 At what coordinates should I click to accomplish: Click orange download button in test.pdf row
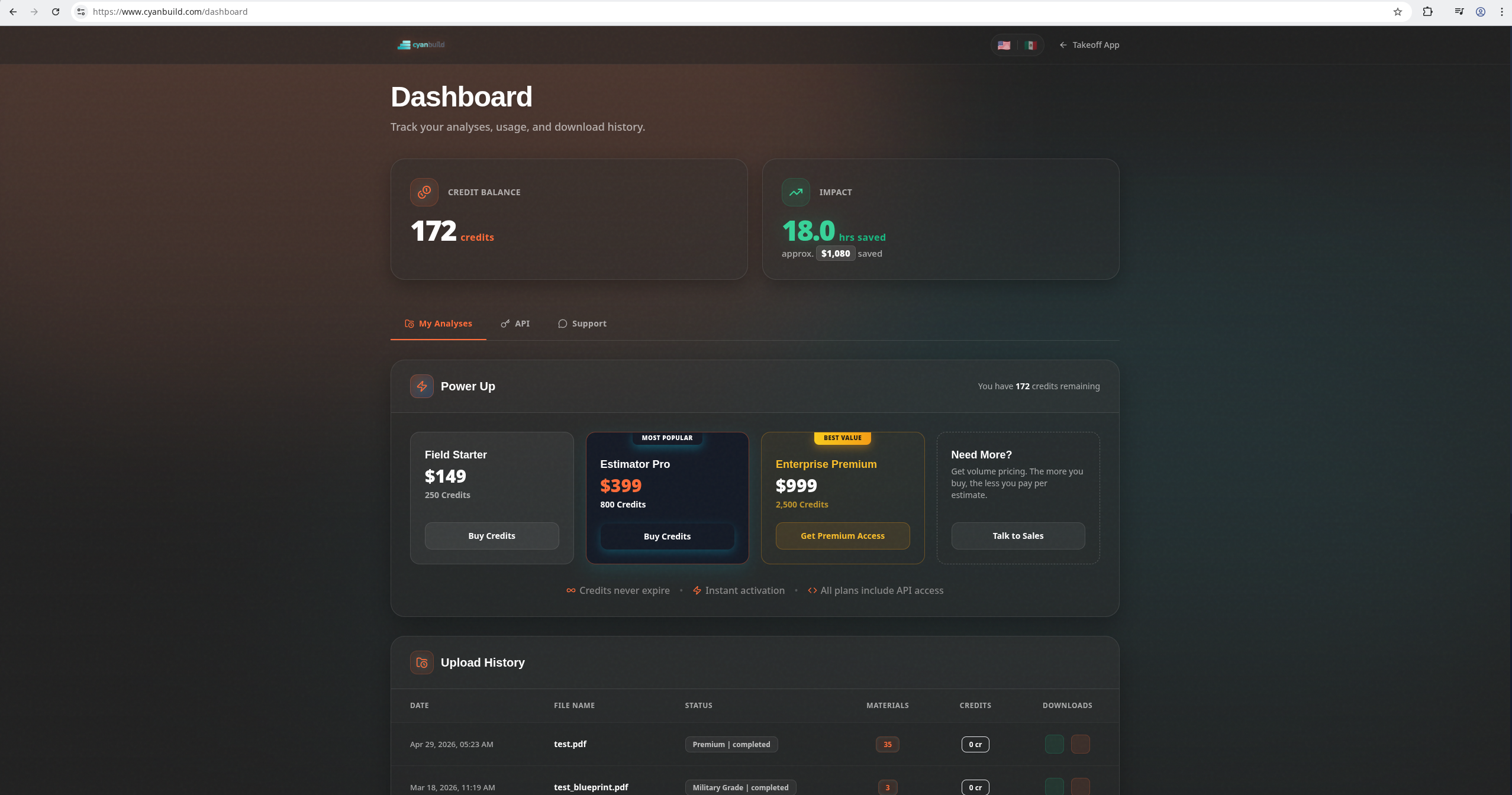pyautogui.click(x=1081, y=744)
